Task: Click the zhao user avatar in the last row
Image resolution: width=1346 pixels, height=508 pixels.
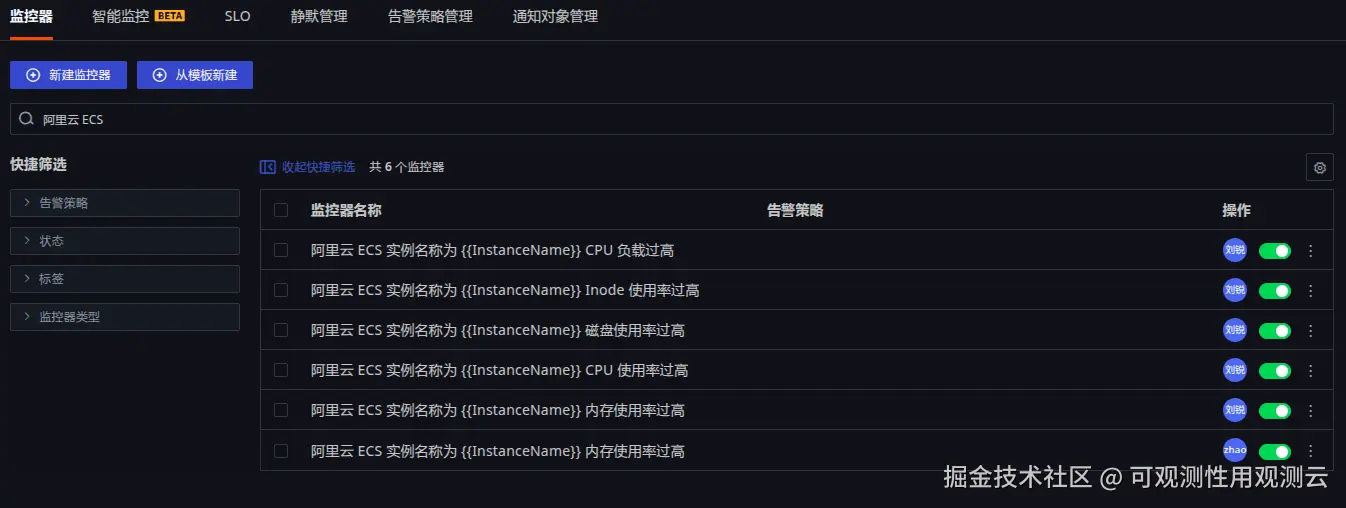Action: [1235, 450]
